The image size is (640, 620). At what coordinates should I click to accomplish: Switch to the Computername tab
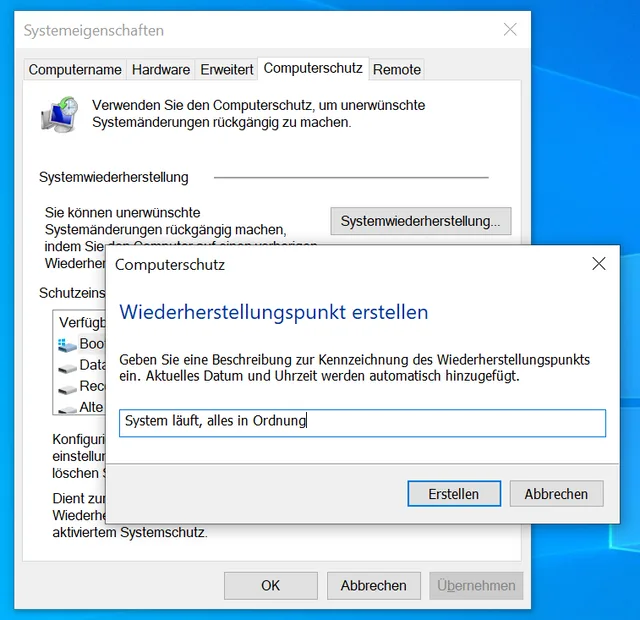75,69
